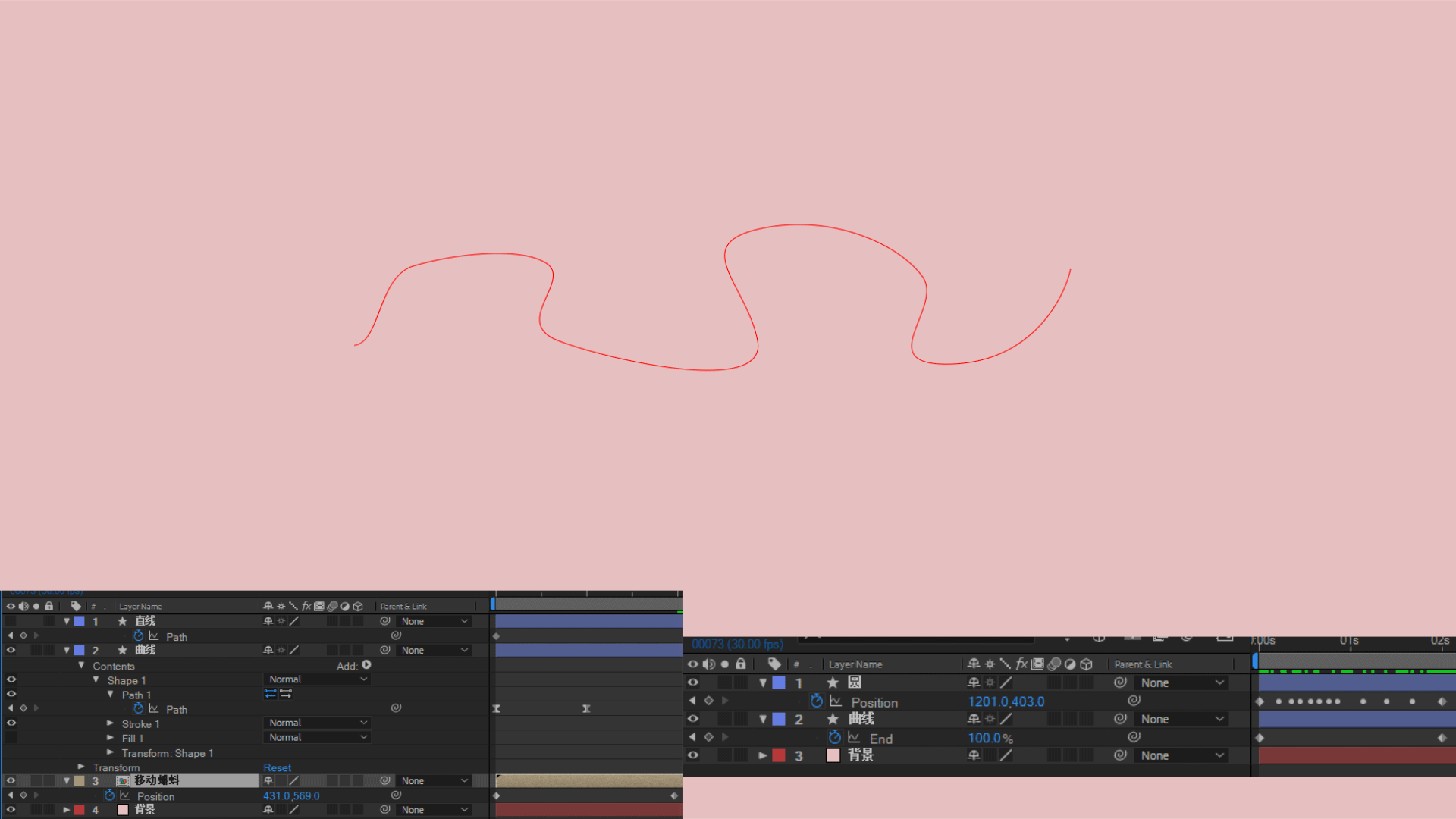
Task: Expand Transform: Shape 1
Action: [x=110, y=752]
